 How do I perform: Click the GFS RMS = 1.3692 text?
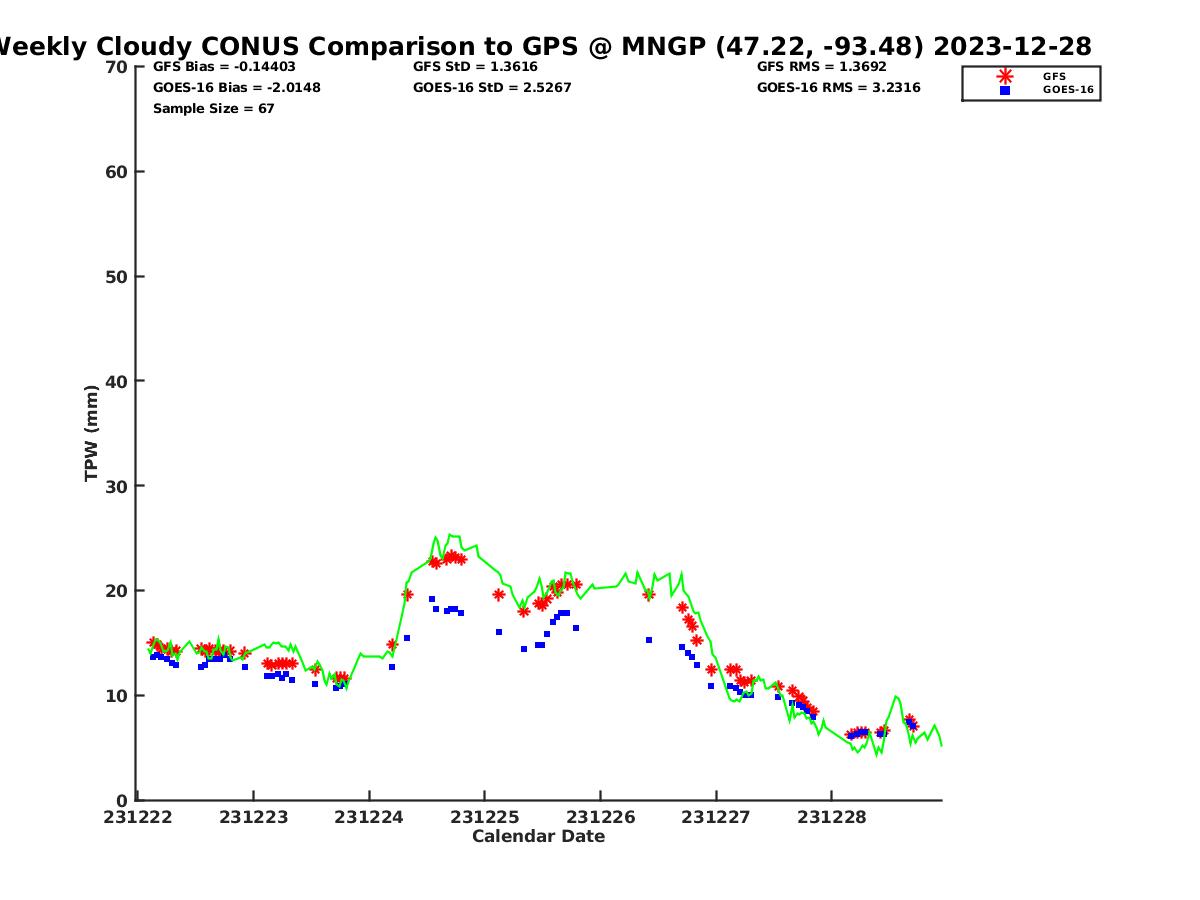(x=822, y=67)
